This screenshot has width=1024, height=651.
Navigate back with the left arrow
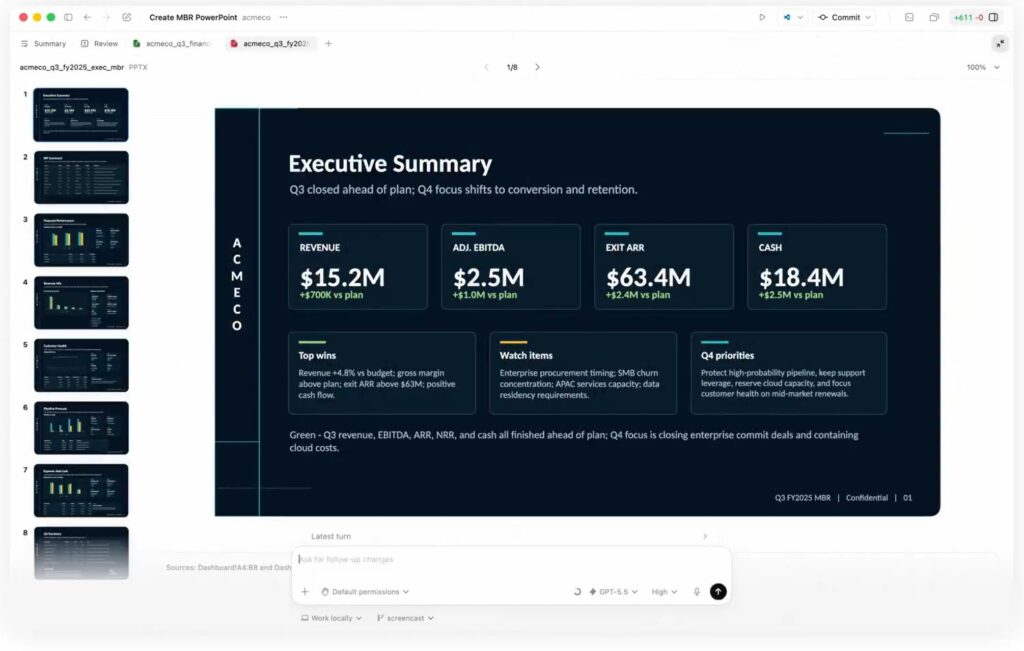point(87,17)
